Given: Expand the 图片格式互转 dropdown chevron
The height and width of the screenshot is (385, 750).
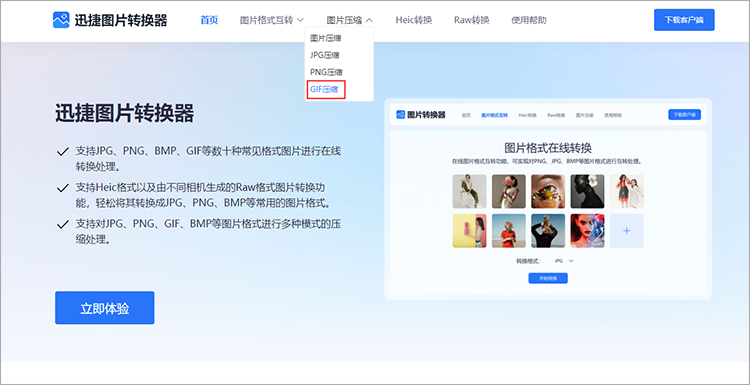Looking at the screenshot, I should coord(300,20).
